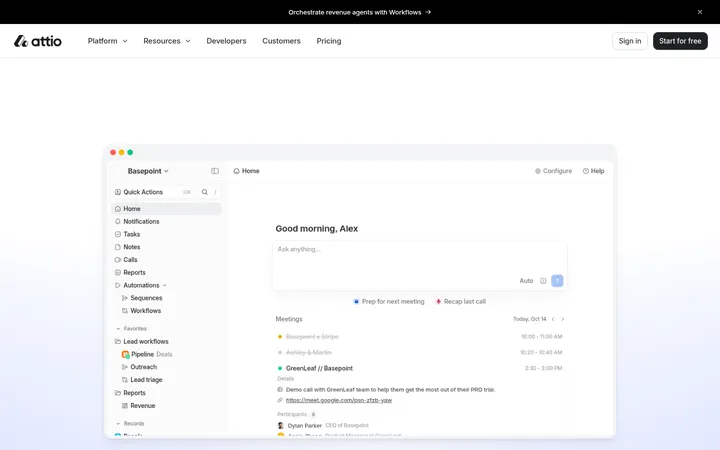Open the Auto mode selector
720x450 pixels.
point(526,281)
